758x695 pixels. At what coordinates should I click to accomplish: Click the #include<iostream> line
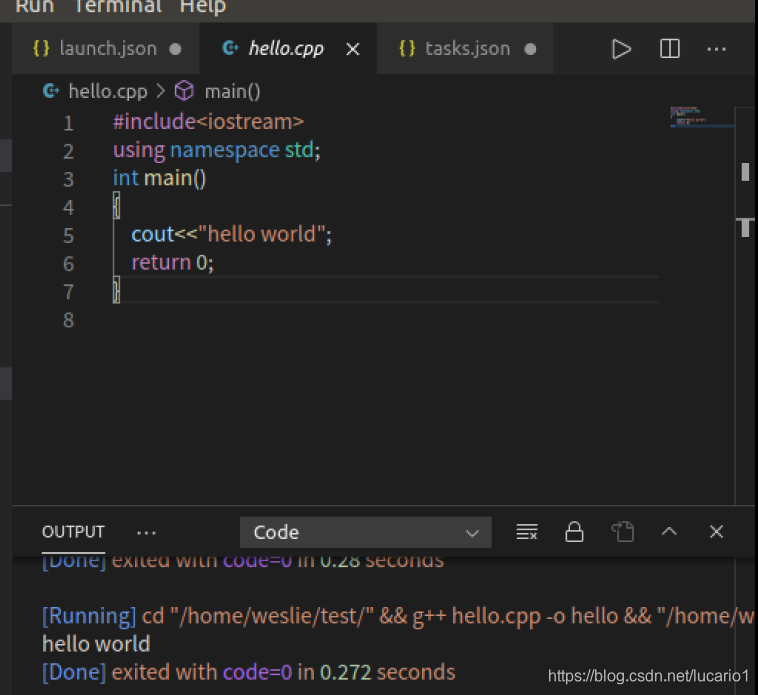pyautogui.click(x=208, y=121)
